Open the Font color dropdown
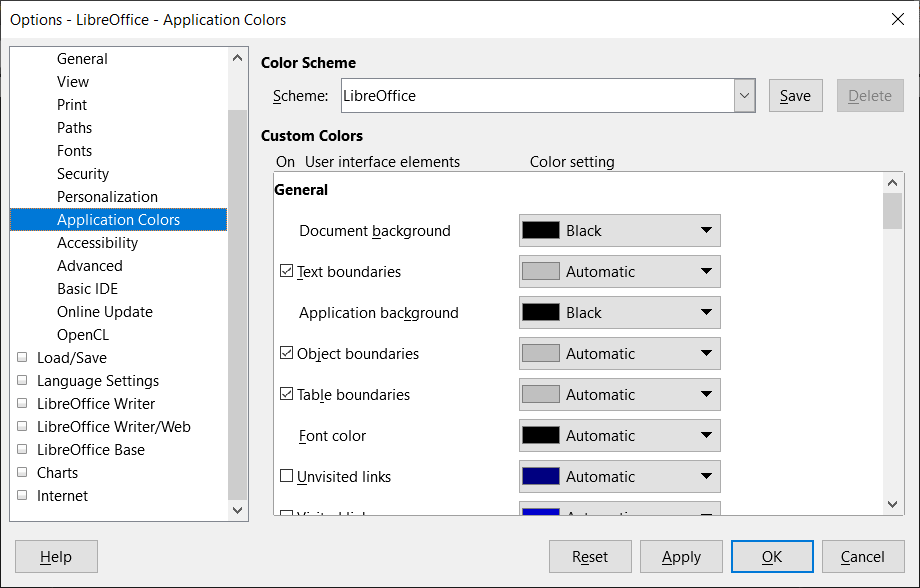The height and width of the screenshot is (588, 920). (620, 436)
